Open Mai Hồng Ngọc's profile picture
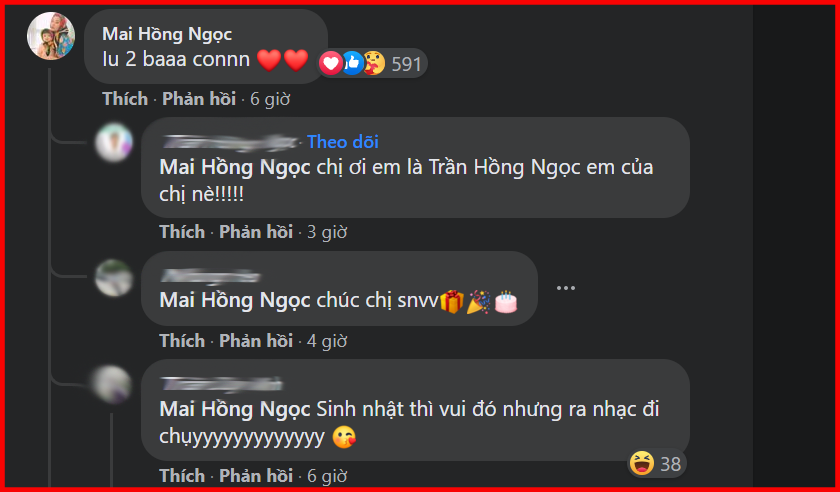 (x=51, y=36)
